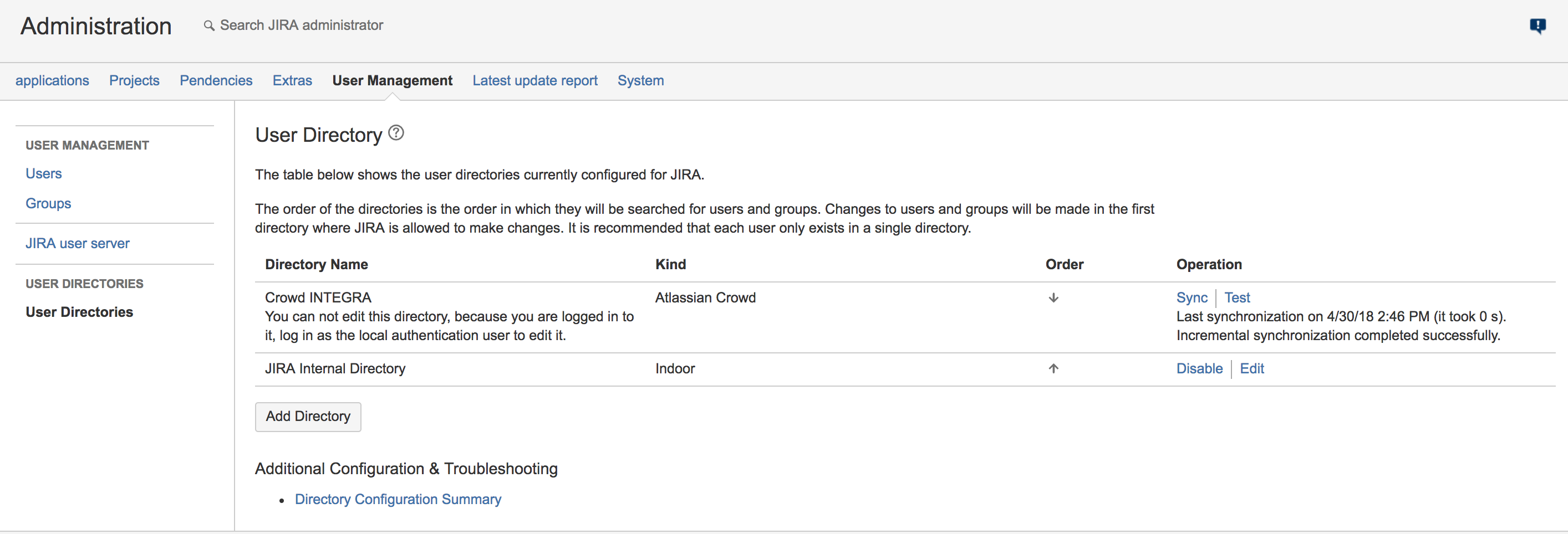Click the search magnifier icon
1568x534 pixels.
[x=209, y=25]
